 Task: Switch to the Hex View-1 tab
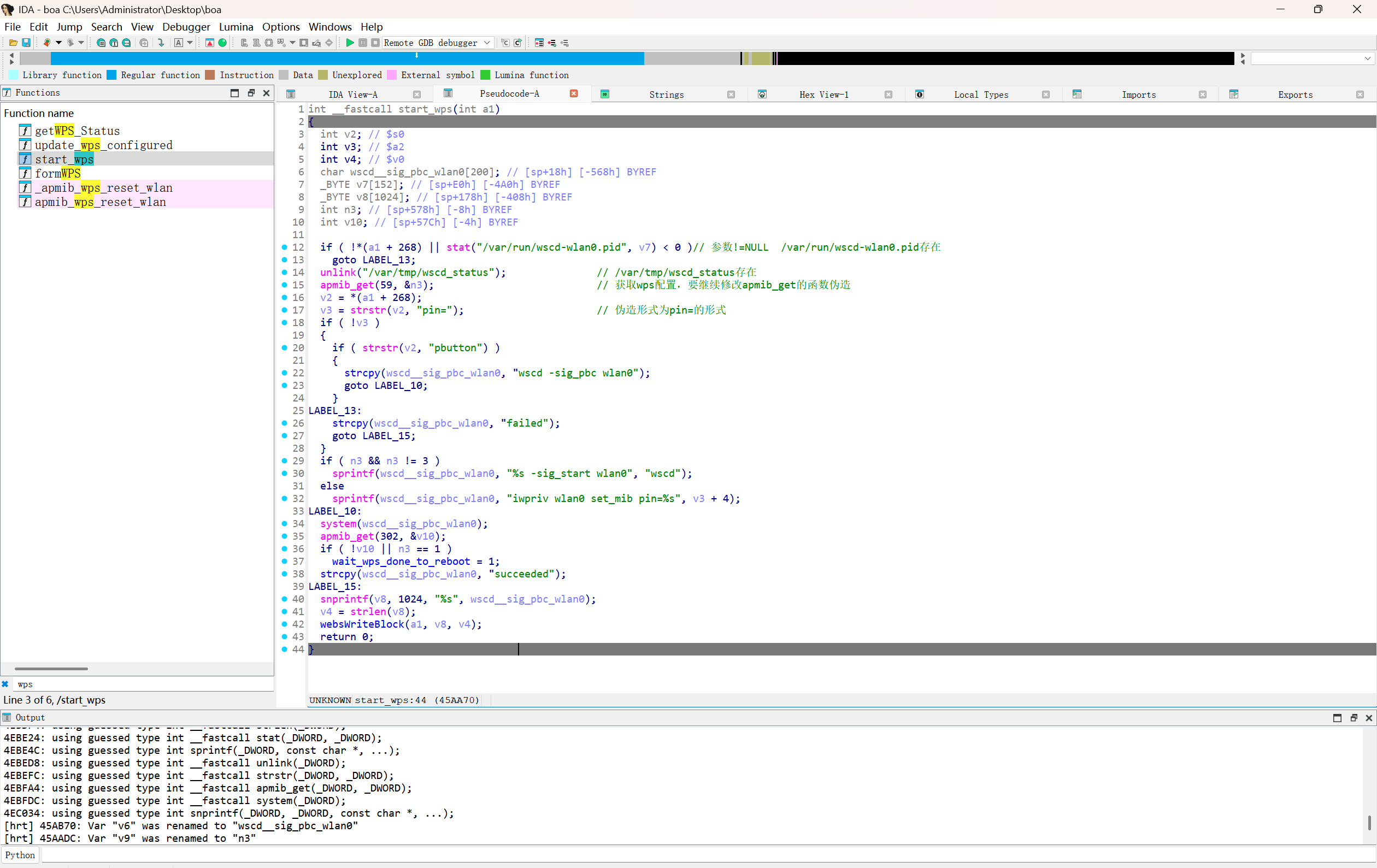[823, 95]
